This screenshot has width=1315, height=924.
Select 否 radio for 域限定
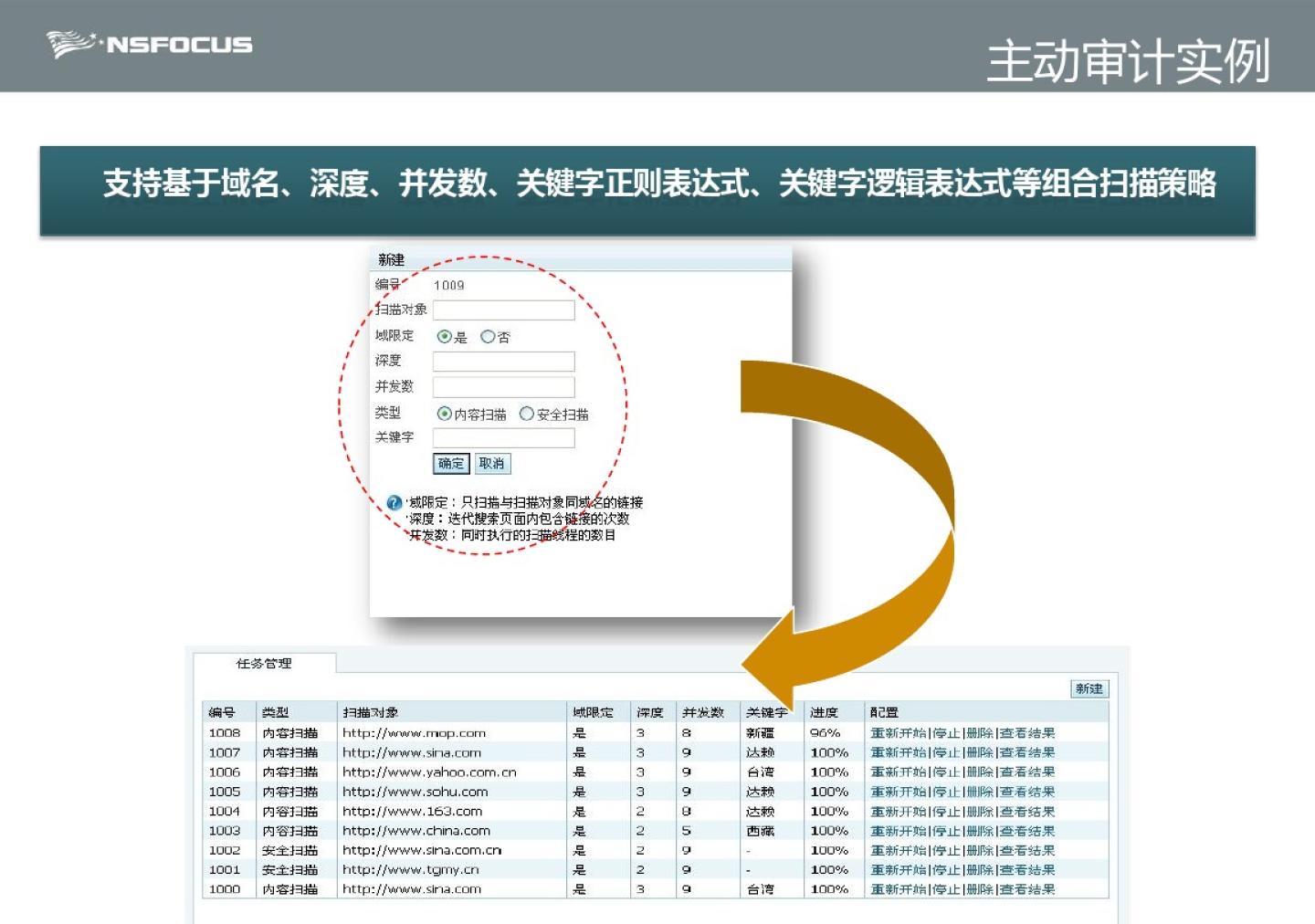point(488,337)
